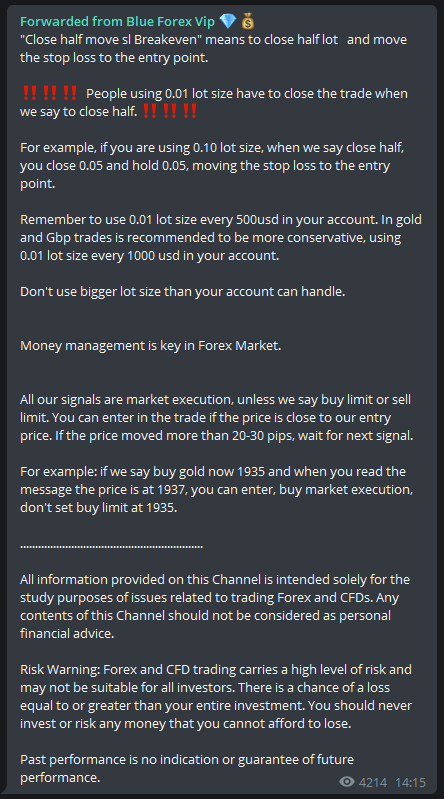Click the 'buy gold now 1935' example paragraph
The height and width of the screenshot is (799, 444).
216,490
